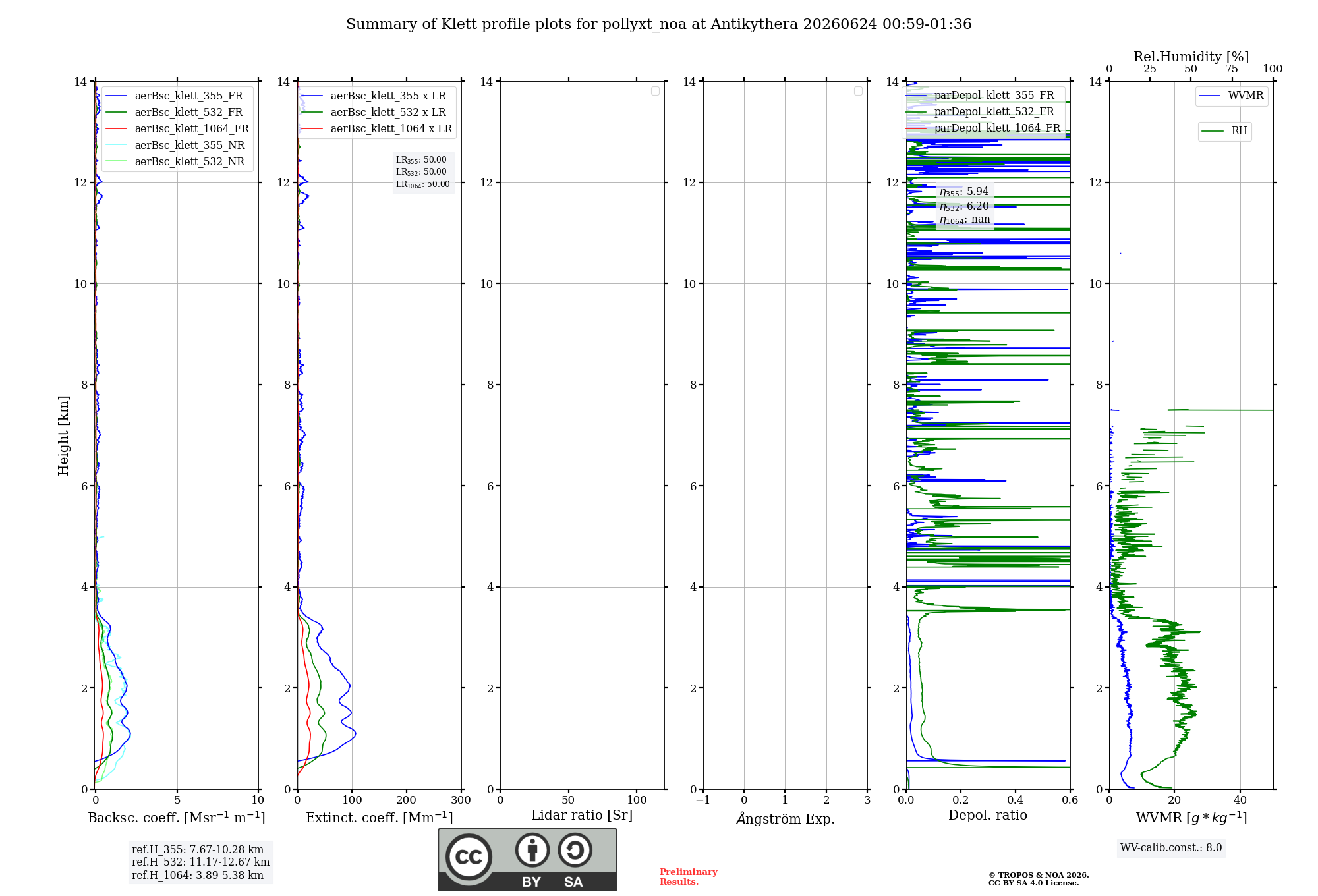
Task: Click ref.H_355: 7.67-10.28 km text
Action: click(x=198, y=850)
